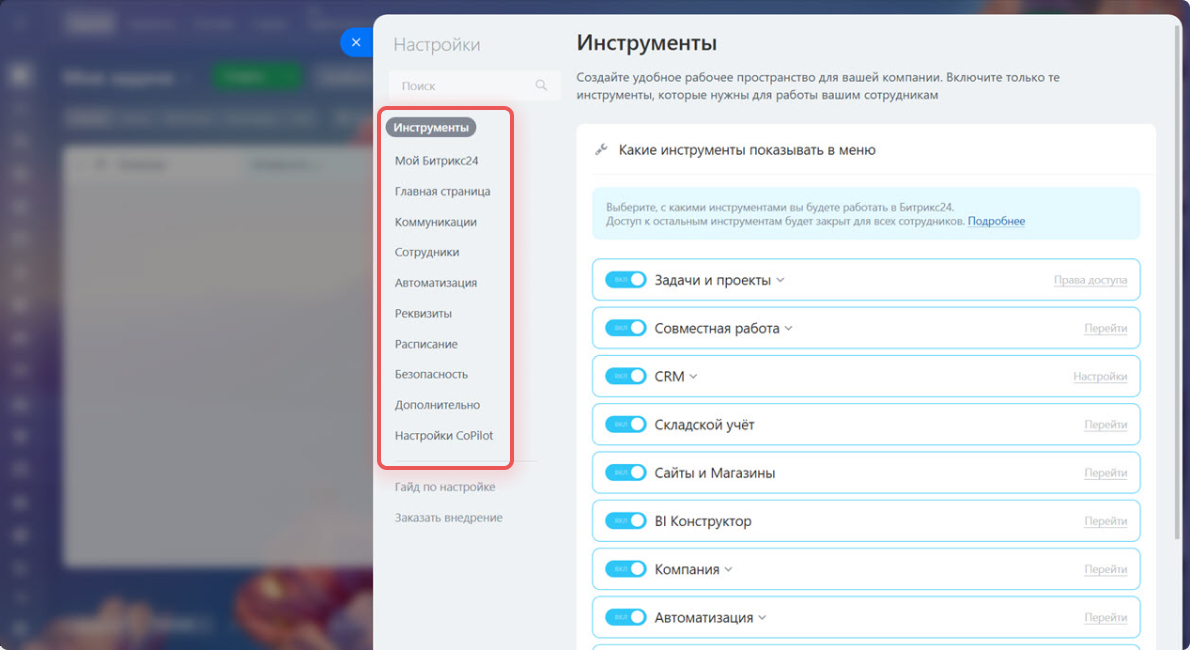Open the Расписание section
The image size is (1190, 650).
[x=426, y=344]
